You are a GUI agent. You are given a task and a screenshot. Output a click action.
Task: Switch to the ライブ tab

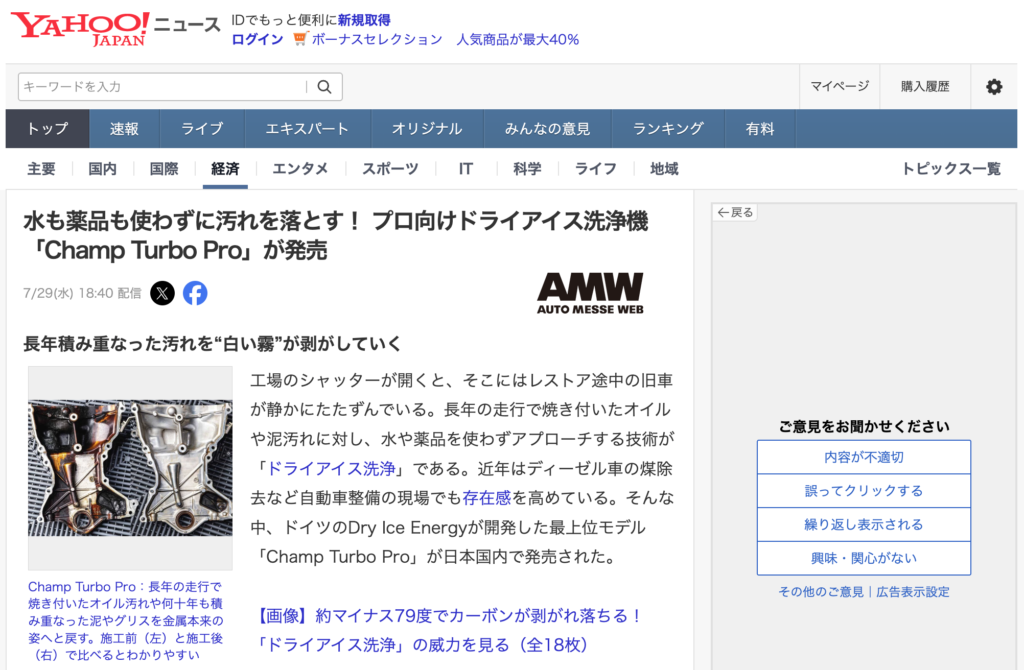(x=202, y=129)
